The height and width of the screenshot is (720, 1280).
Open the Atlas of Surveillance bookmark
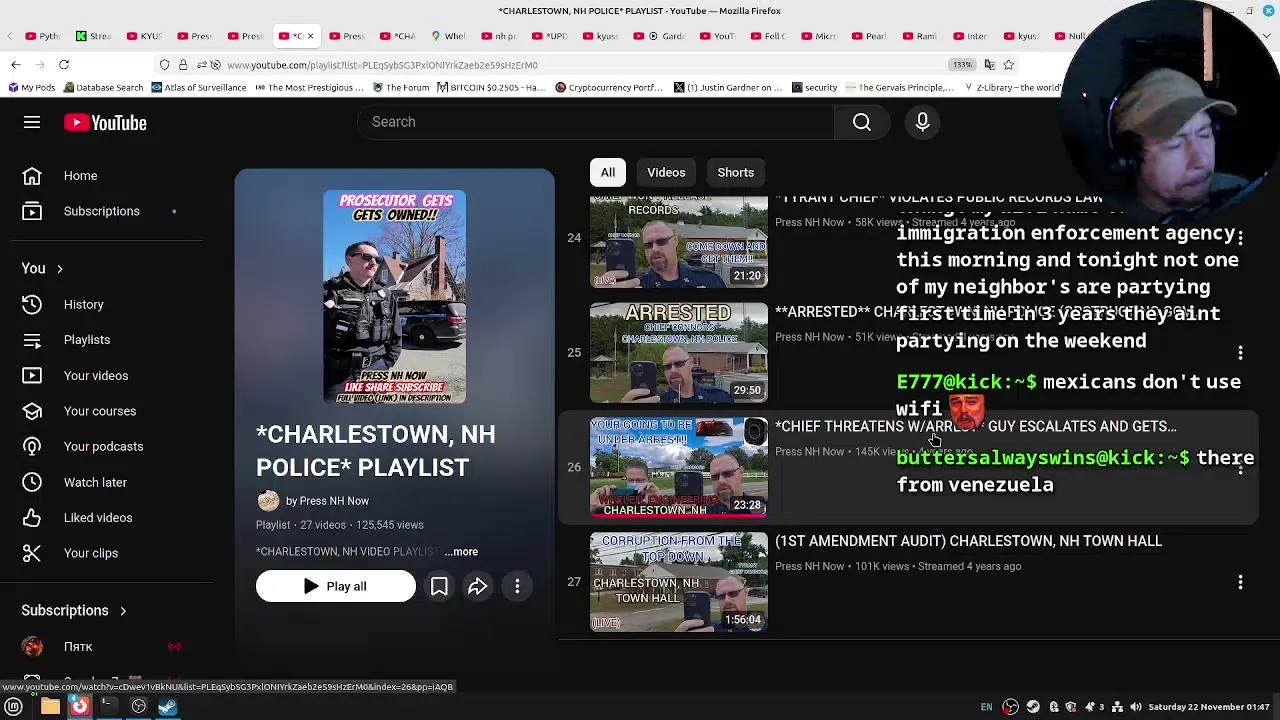coord(198,88)
